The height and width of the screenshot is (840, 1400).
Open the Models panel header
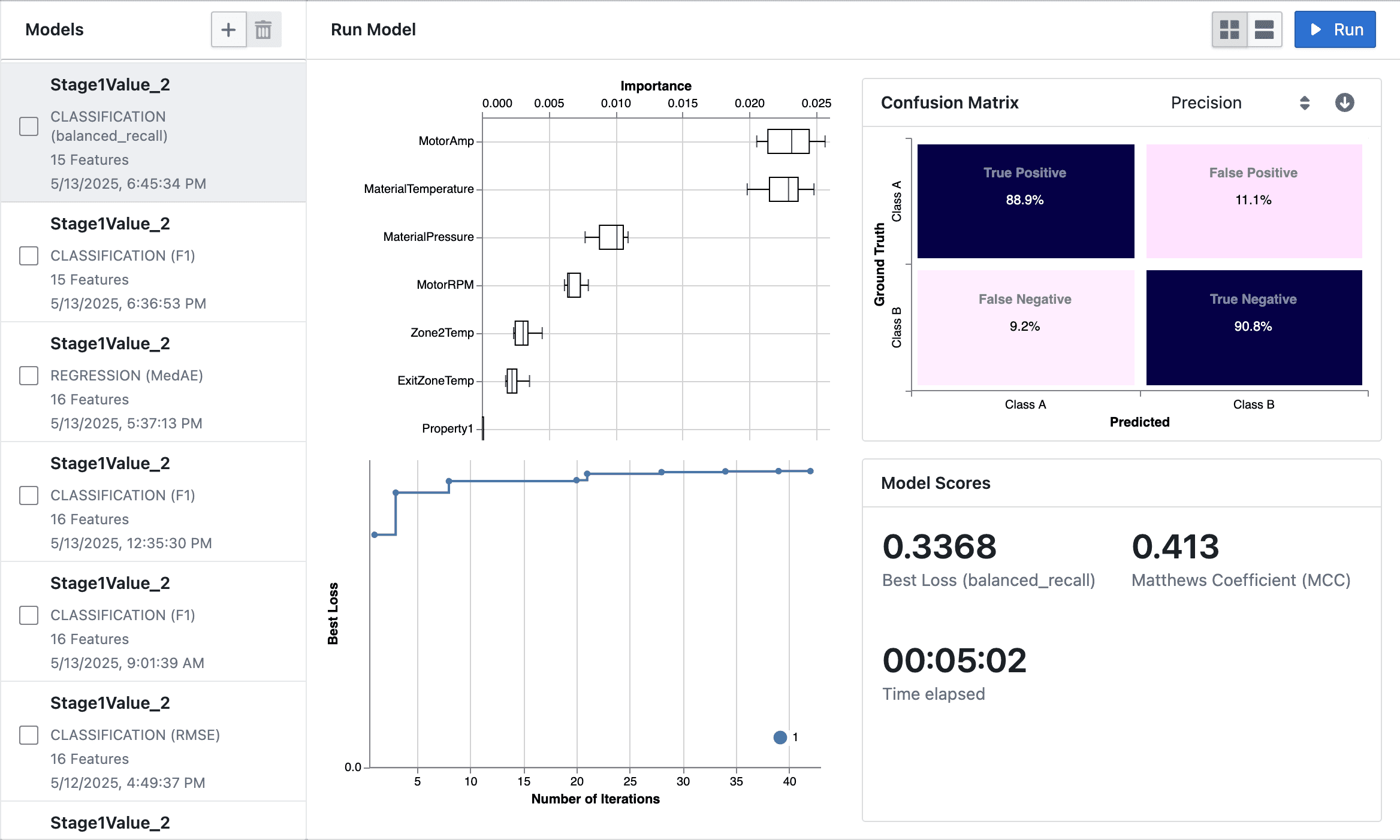(55, 29)
